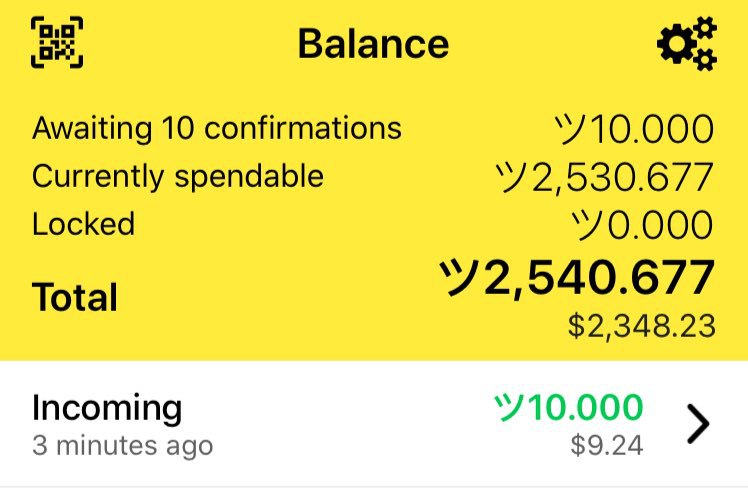The height and width of the screenshot is (494, 748).
Task: Tap the large gear of the settings icon
Action: [677, 44]
